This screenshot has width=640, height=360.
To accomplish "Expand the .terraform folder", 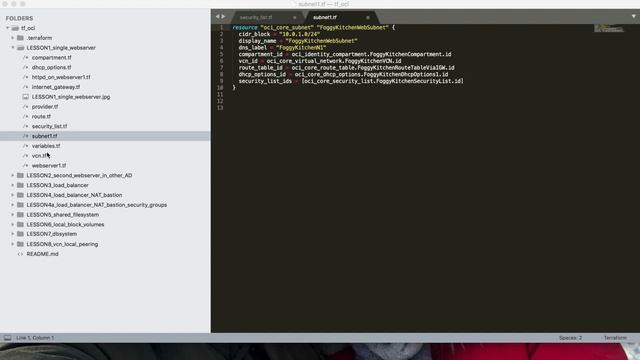I will click(13, 38).
